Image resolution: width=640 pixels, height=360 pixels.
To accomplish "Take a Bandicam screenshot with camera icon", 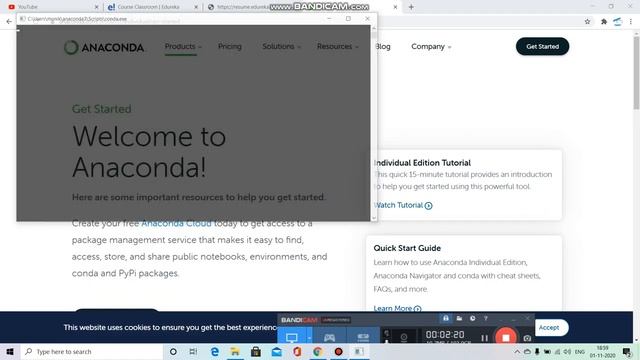I will pyautogui.click(x=527, y=338).
